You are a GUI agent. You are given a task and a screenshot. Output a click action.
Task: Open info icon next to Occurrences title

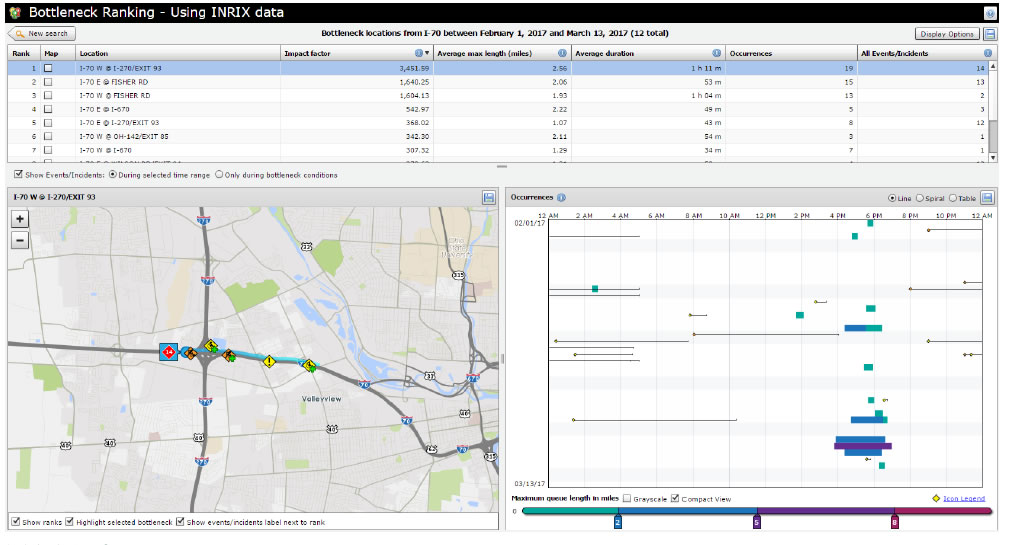point(561,198)
